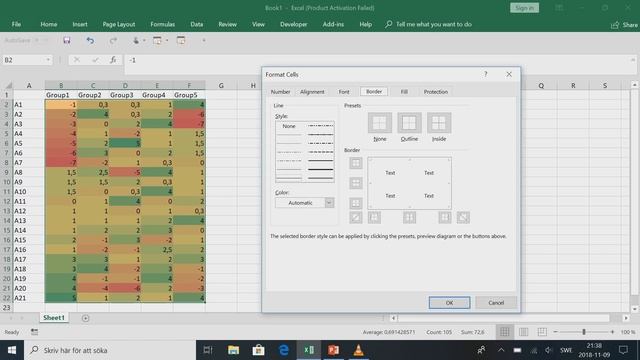640x360 pixels.
Task: Click the Name Box showing B2
Action: 23,60
